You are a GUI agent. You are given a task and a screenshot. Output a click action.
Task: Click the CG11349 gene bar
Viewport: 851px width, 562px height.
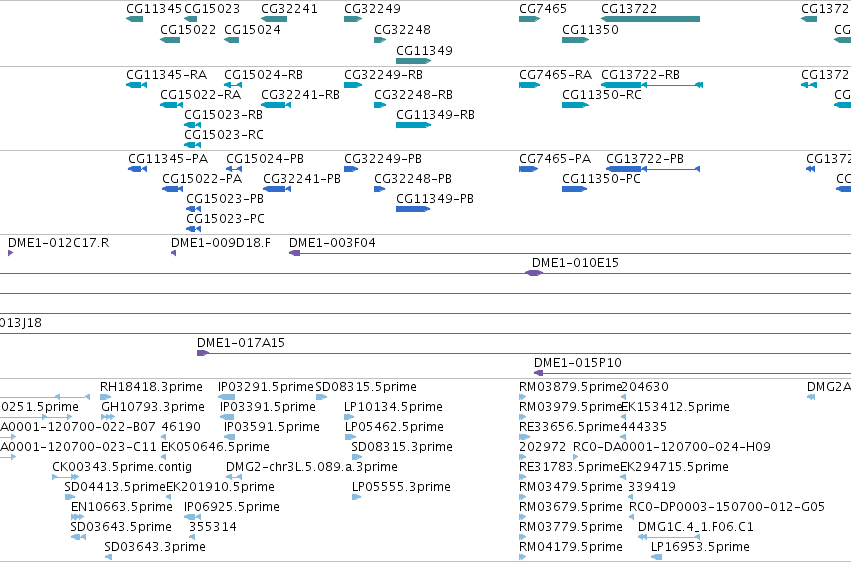tap(414, 61)
